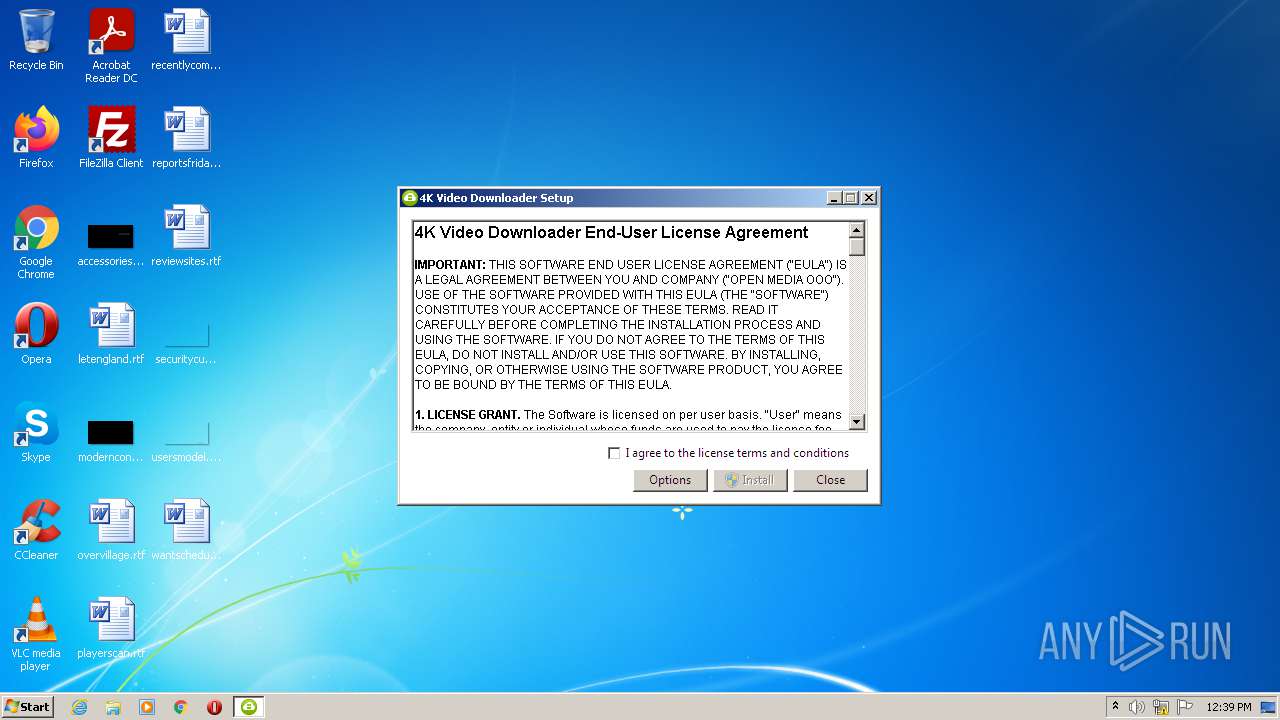Click the Close button in the setup dialog
Screen dimensions: 1280x720
pos(830,480)
